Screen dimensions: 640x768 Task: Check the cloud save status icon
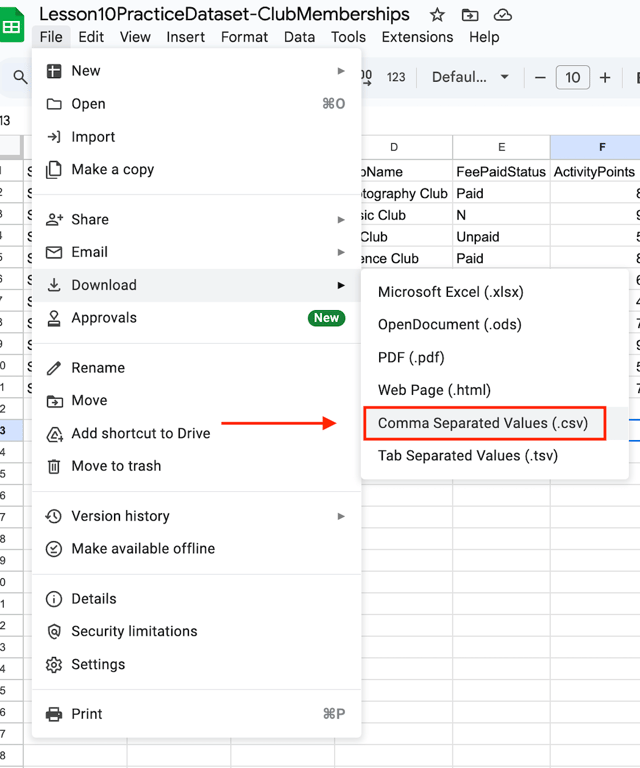[x=502, y=15]
